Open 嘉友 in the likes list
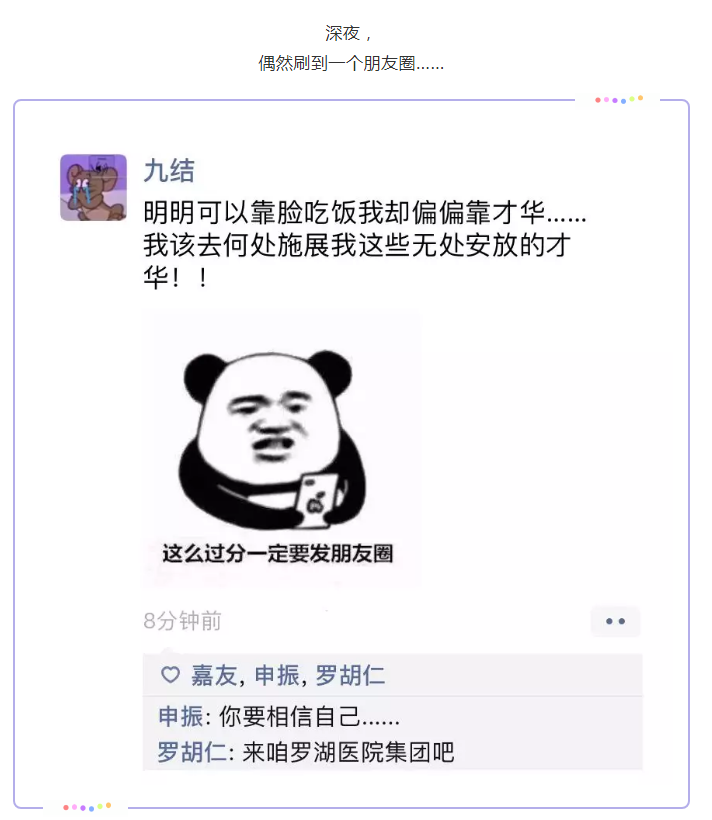The width and height of the screenshot is (712, 820). point(214,675)
